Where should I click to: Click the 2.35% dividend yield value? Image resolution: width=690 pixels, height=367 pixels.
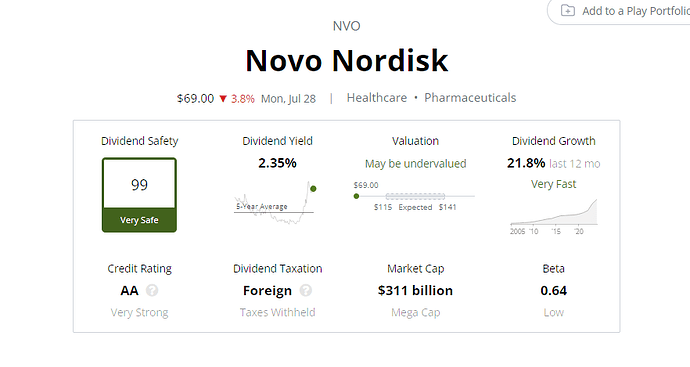[277, 163]
